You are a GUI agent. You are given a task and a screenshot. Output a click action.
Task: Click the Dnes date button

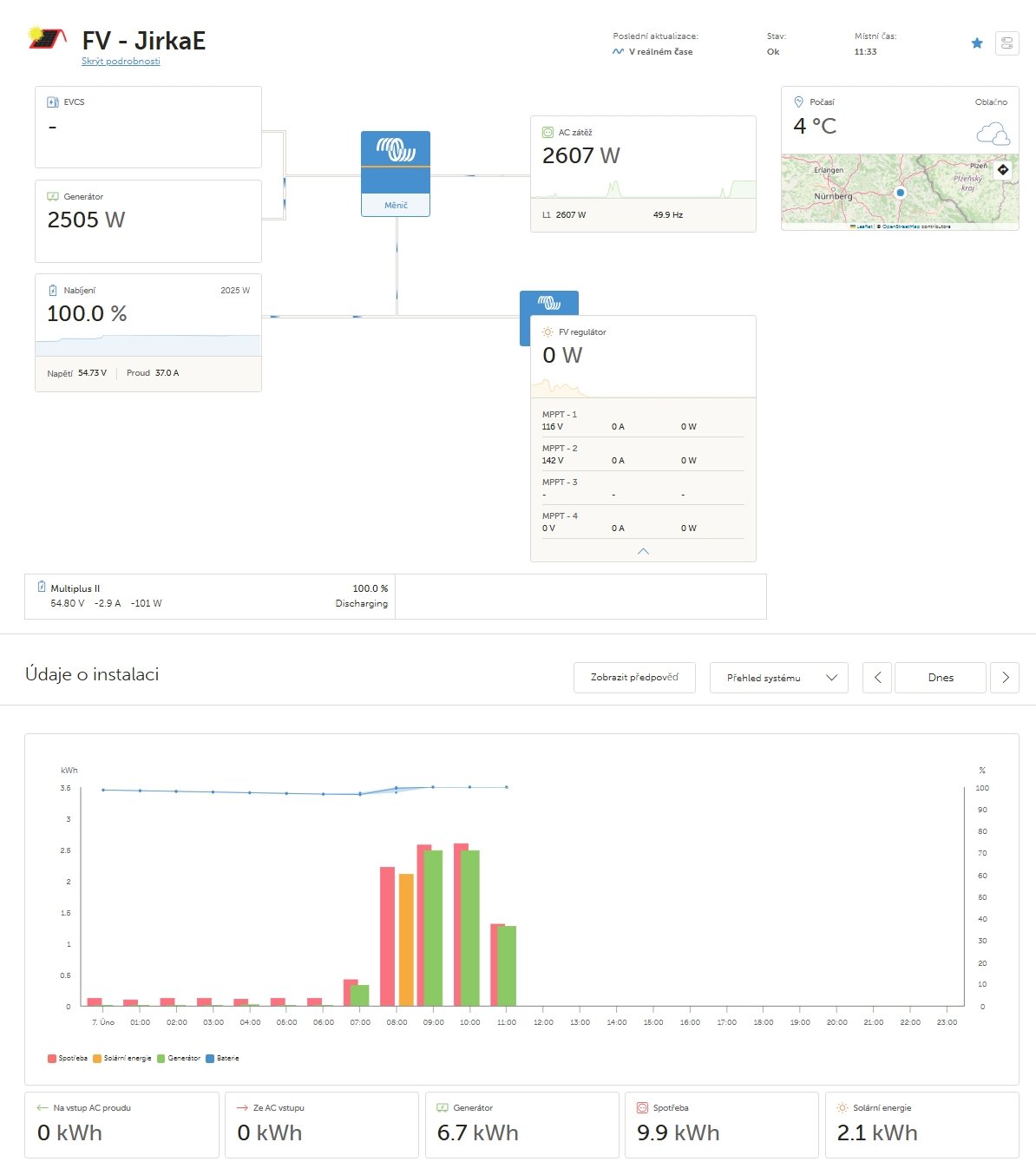(x=941, y=678)
